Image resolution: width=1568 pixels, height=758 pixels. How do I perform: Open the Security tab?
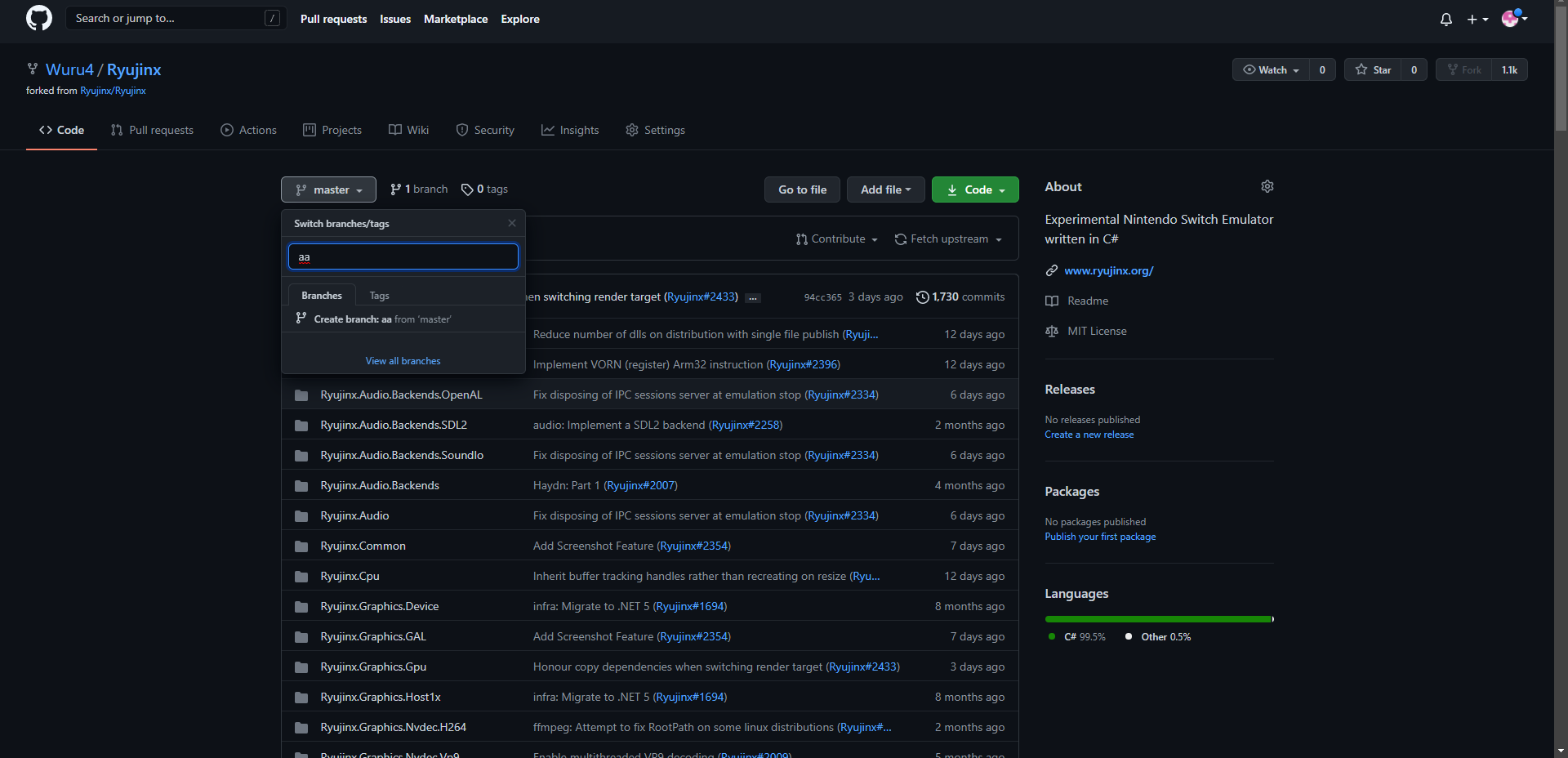click(485, 130)
